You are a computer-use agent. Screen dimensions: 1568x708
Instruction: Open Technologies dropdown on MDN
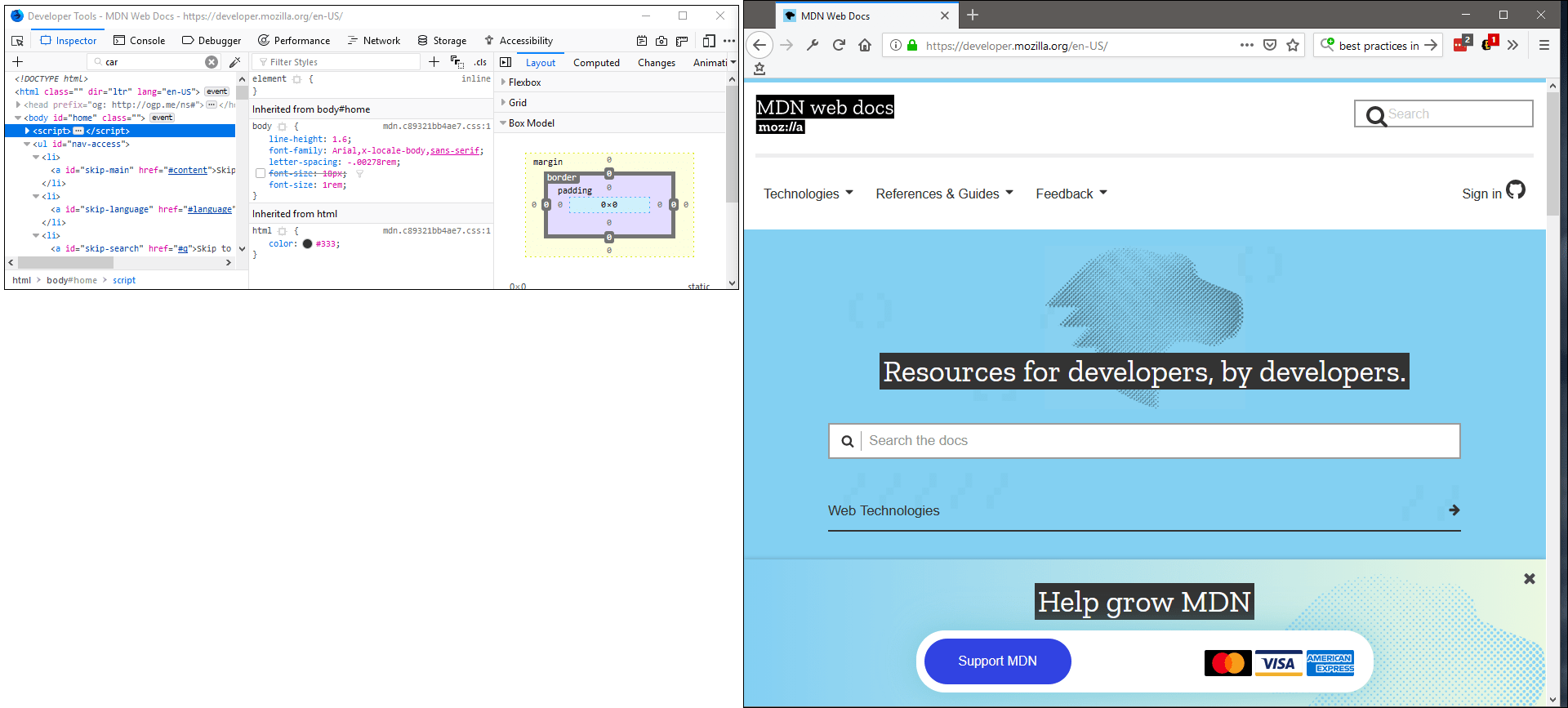click(x=808, y=194)
